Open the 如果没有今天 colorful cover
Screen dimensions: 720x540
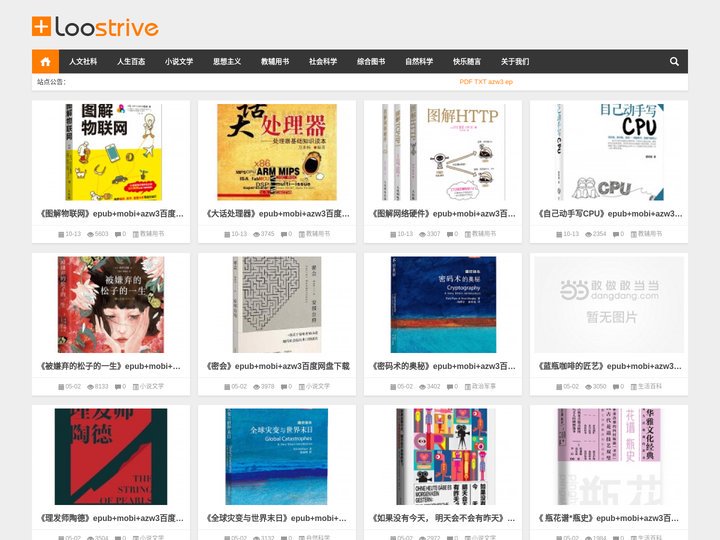443,457
